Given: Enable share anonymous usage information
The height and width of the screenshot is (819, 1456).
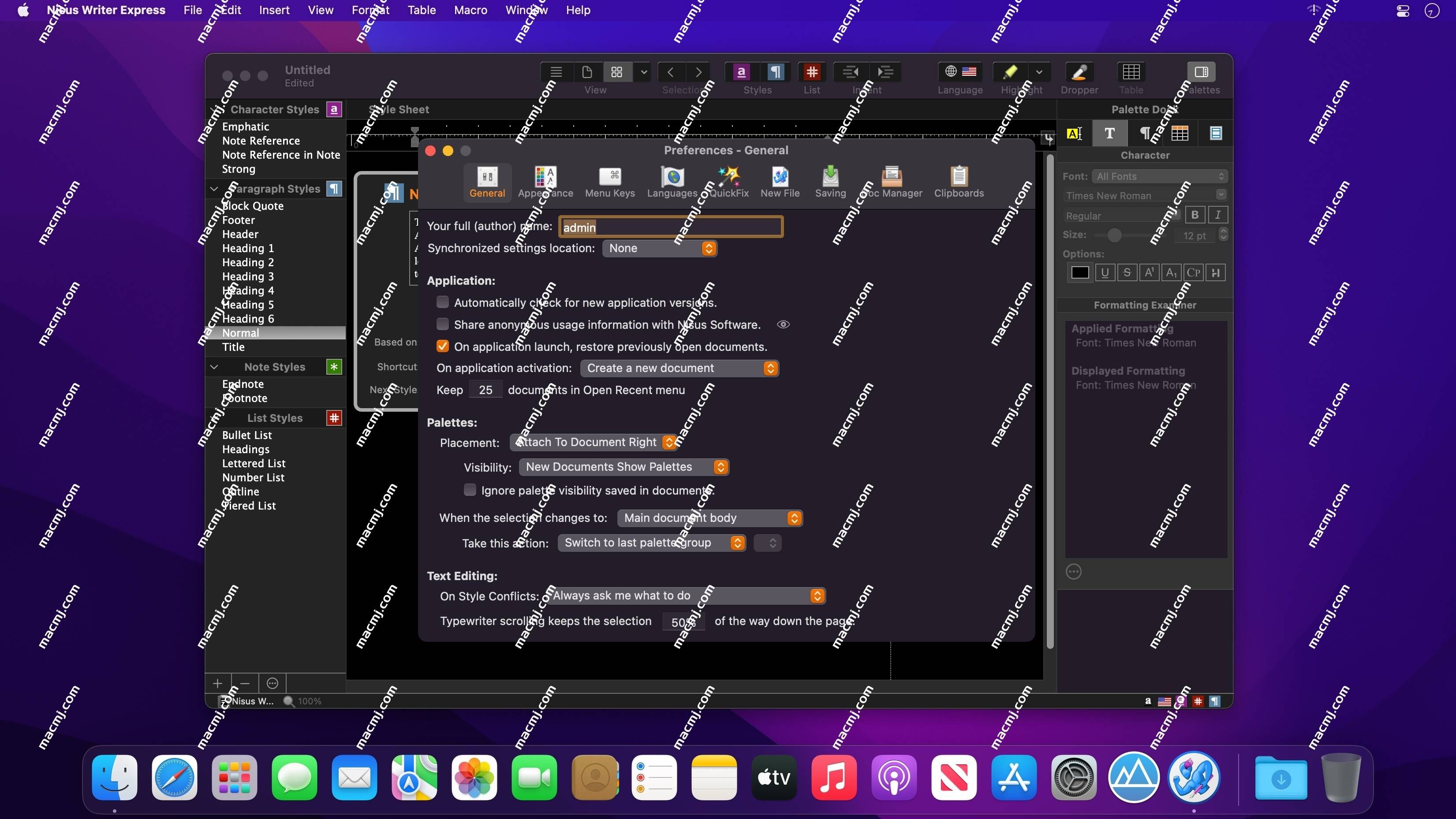Looking at the screenshot, I should (x=443, y=325).
